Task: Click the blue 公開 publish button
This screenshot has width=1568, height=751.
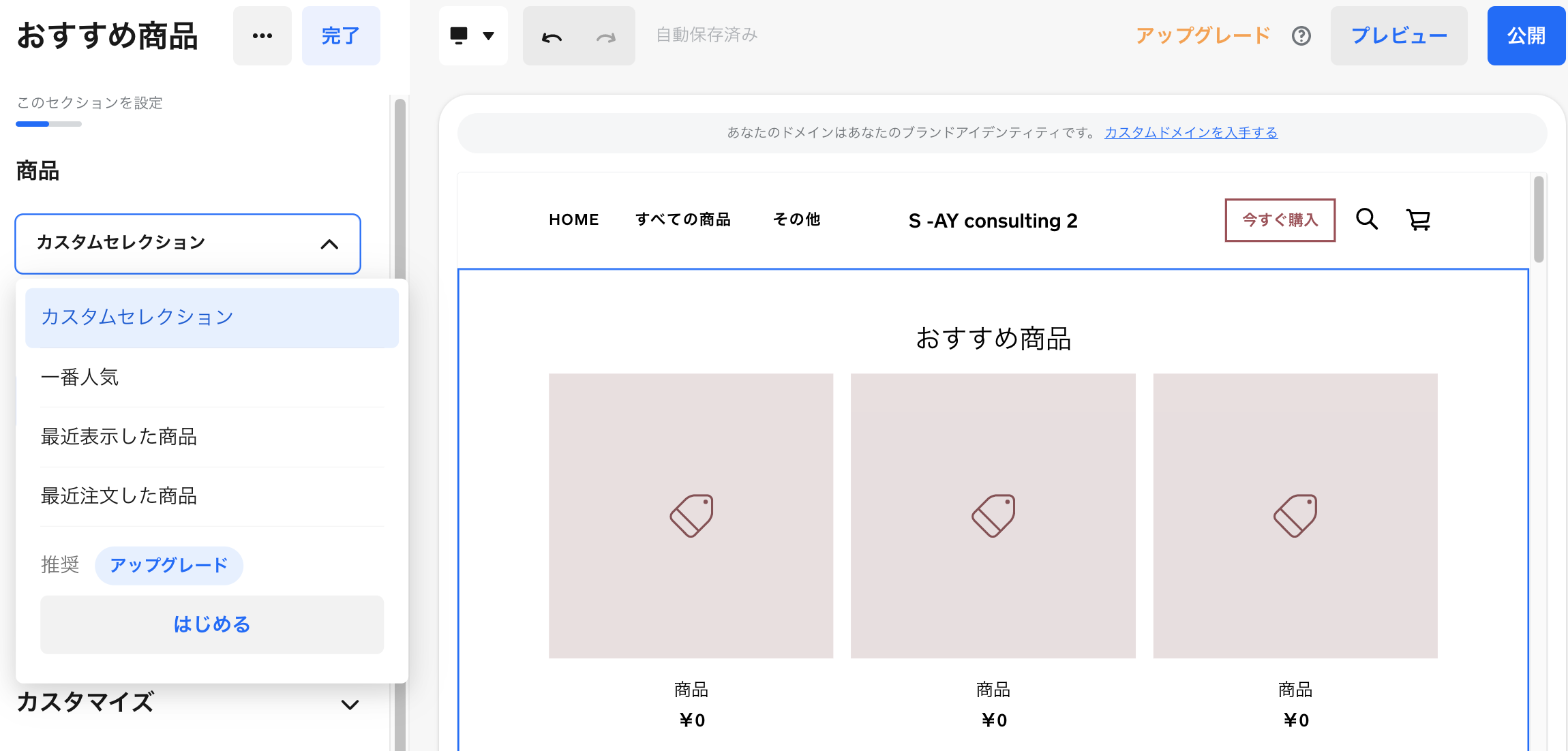Action: [1526, 35]
